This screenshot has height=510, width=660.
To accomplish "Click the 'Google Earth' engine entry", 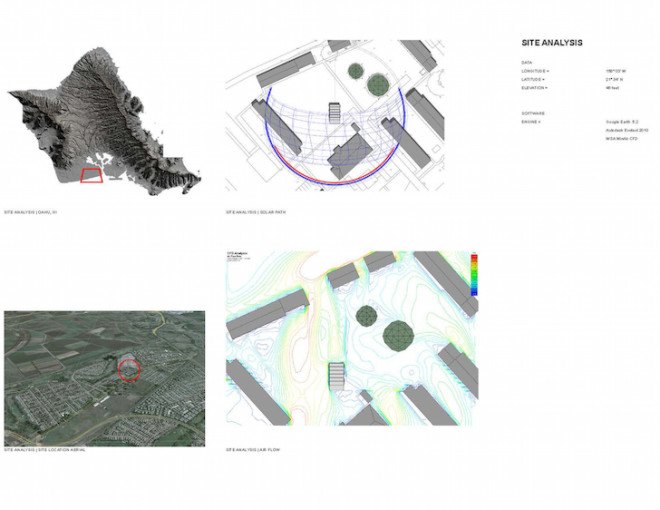I will pos(622,122).
